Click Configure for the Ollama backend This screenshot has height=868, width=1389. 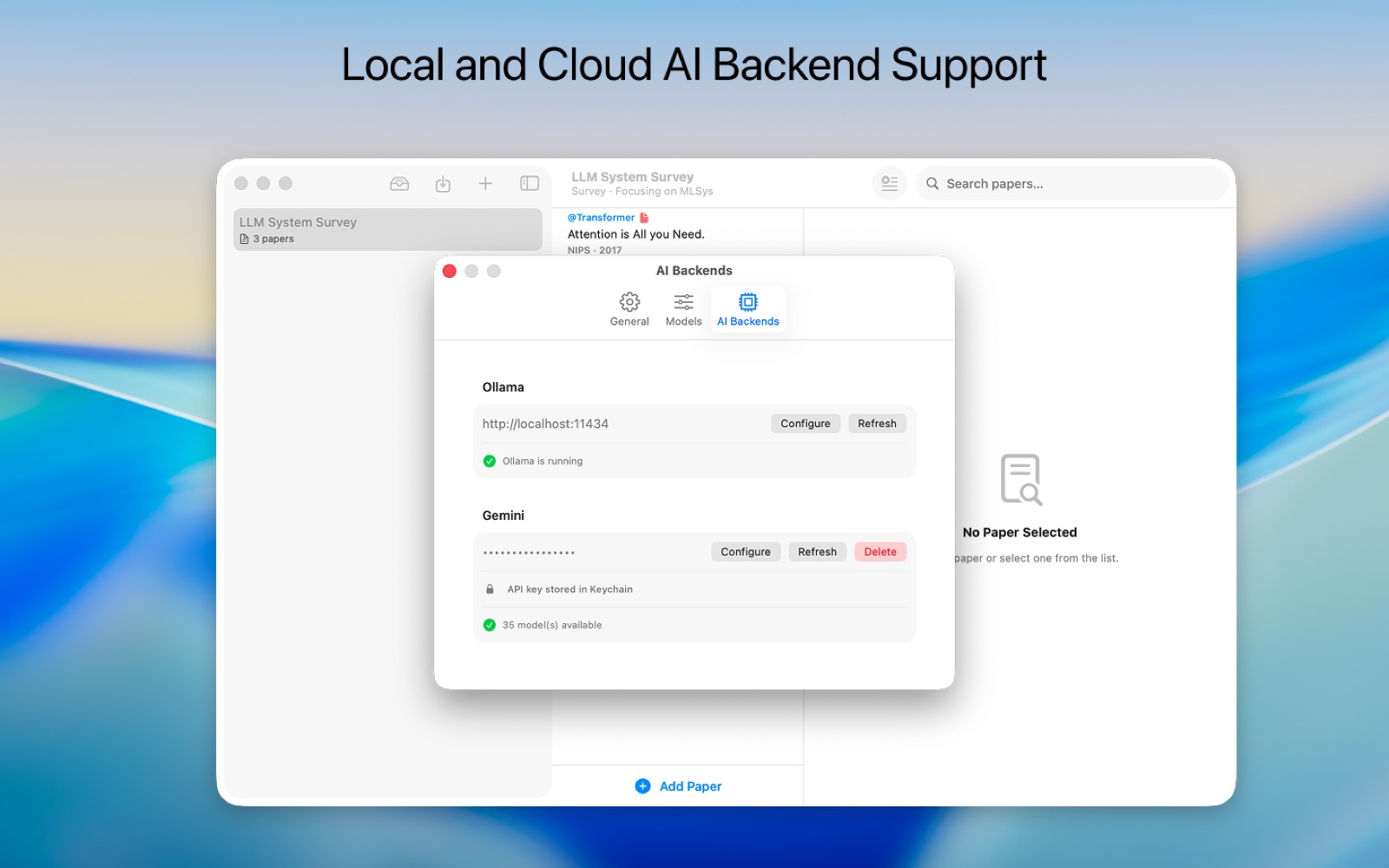point(806,424)
